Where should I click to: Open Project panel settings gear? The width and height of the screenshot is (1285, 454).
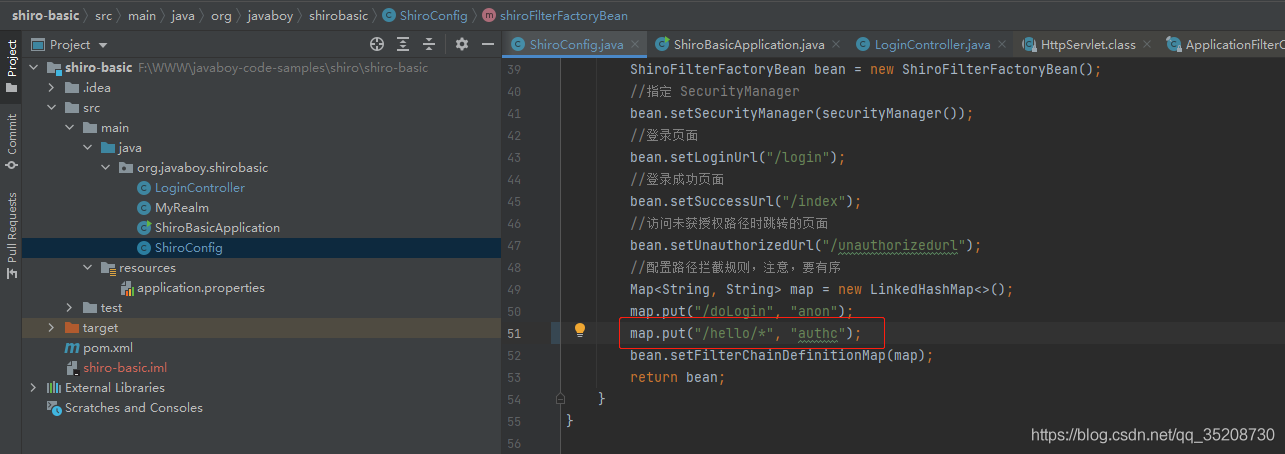[x=462, y=44]
